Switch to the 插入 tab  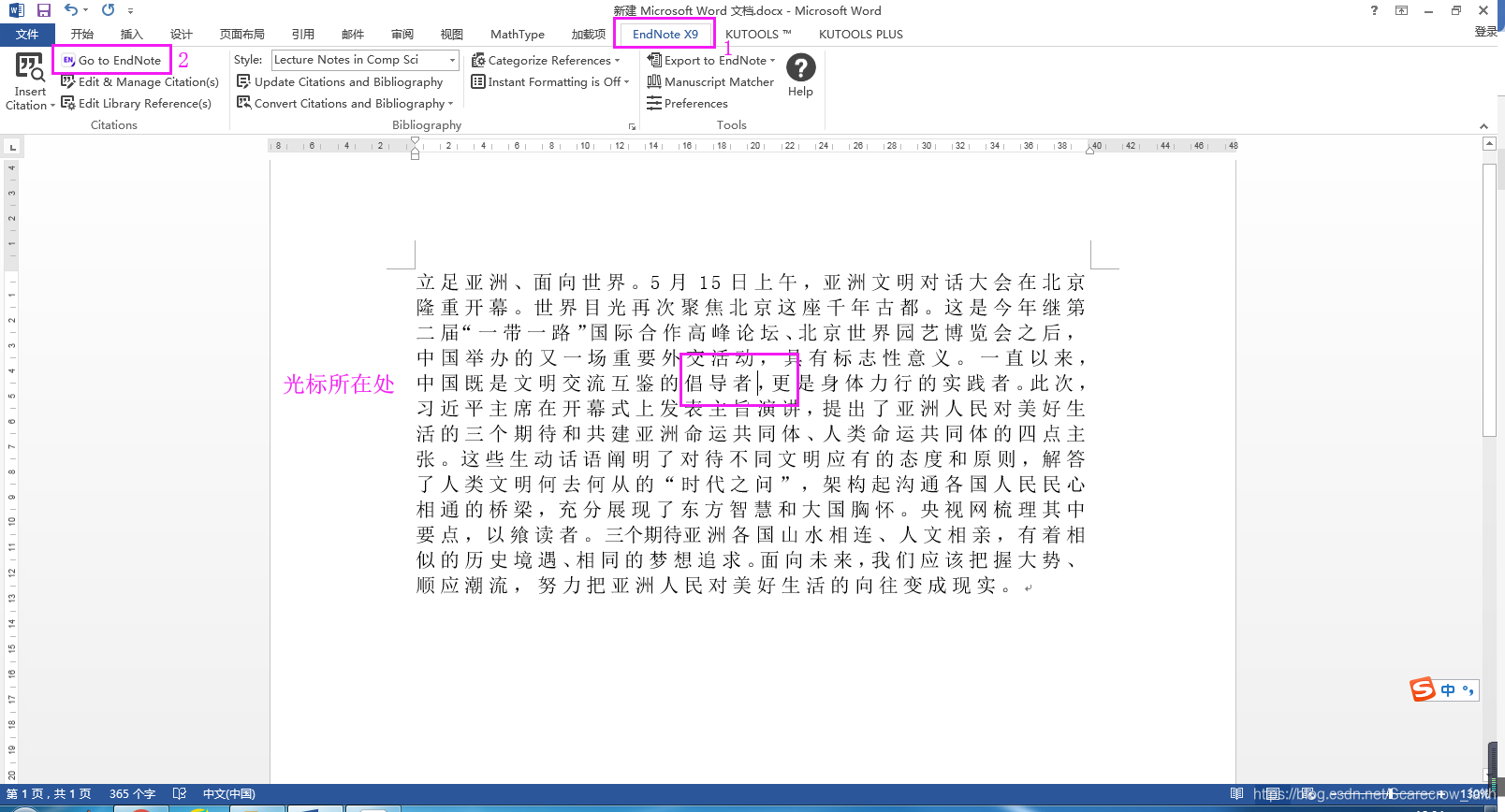click(132, 35)
